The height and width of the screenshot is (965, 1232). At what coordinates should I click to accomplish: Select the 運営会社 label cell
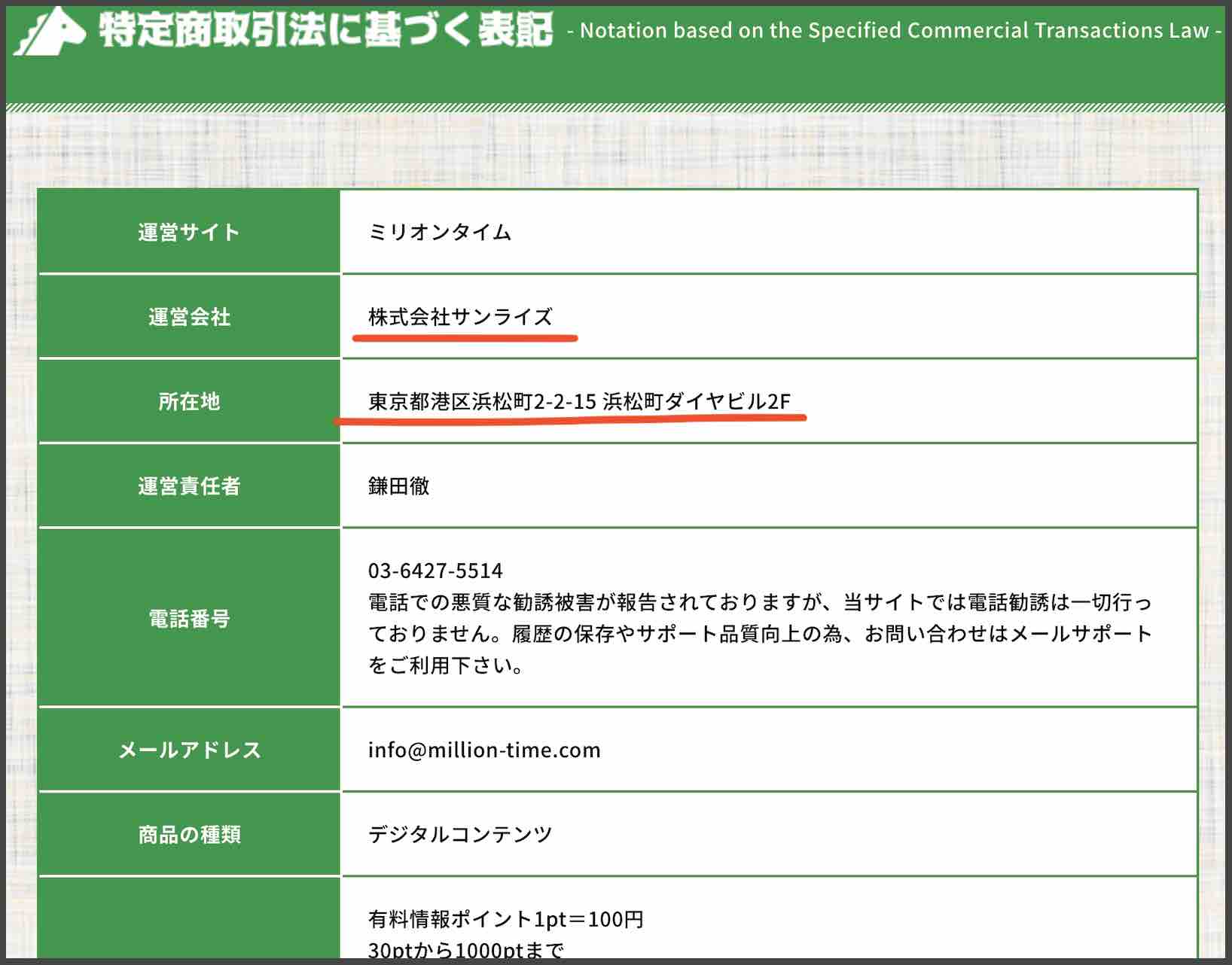tap(188, 316)
